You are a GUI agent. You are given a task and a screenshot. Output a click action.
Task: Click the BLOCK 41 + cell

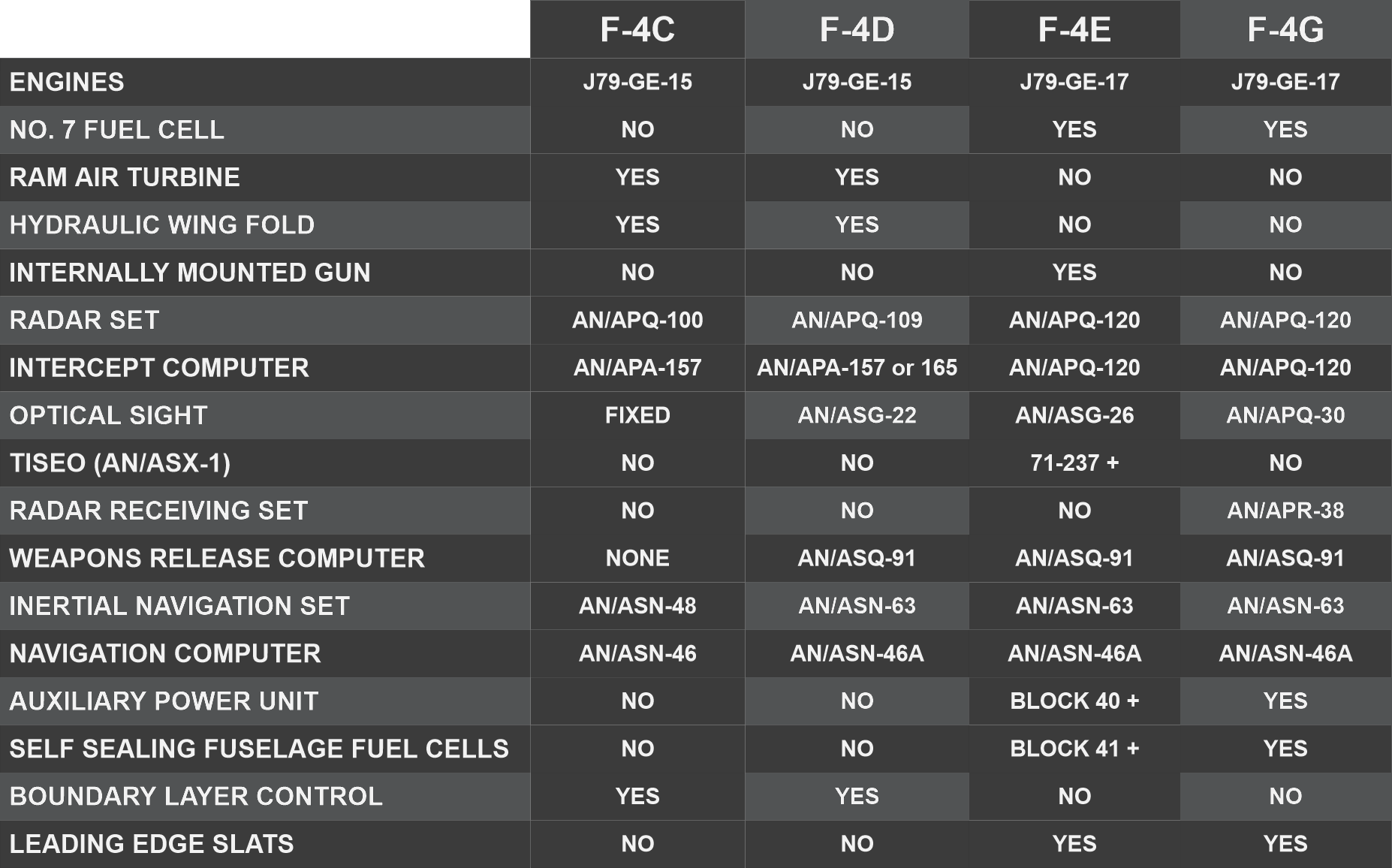click(1074, 749)
